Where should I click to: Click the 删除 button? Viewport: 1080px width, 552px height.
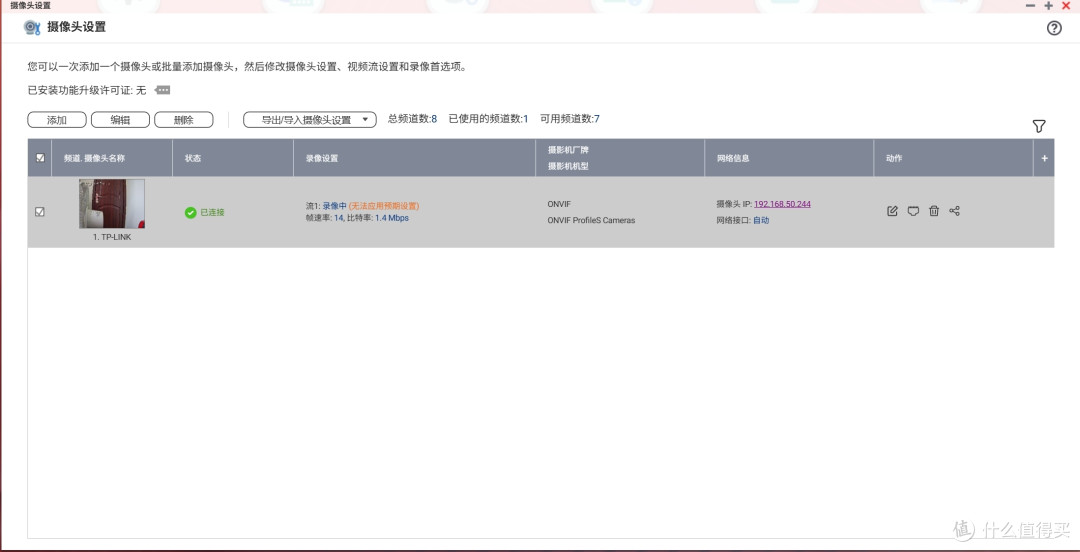pyautogui.click(x=183, y=120)
